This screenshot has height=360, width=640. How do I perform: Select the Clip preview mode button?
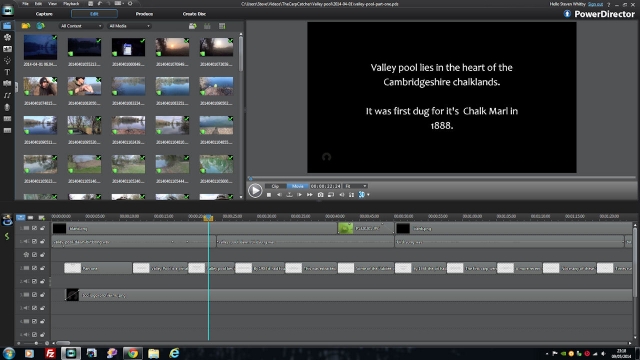tap(276, 186)
